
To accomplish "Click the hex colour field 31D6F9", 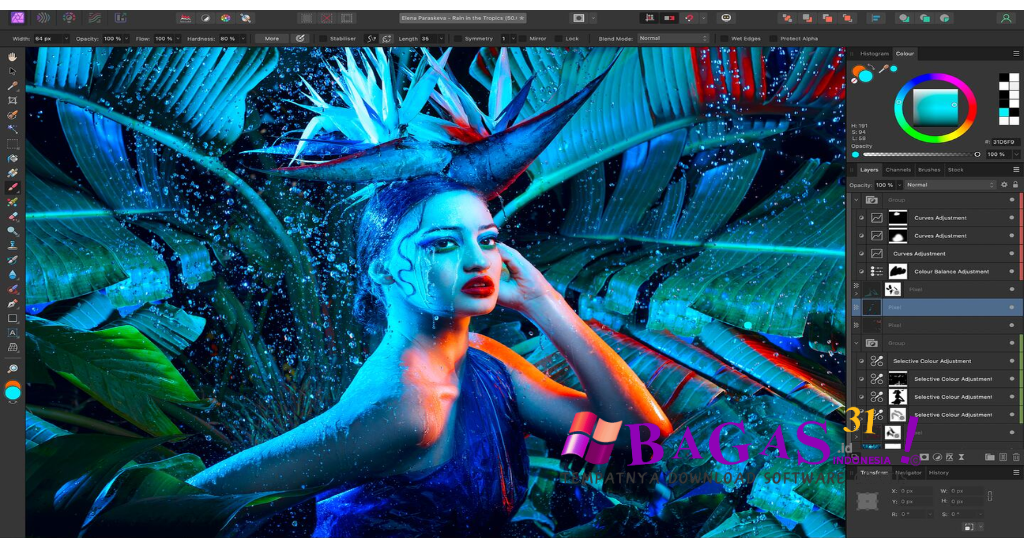I will (1004, 142).
